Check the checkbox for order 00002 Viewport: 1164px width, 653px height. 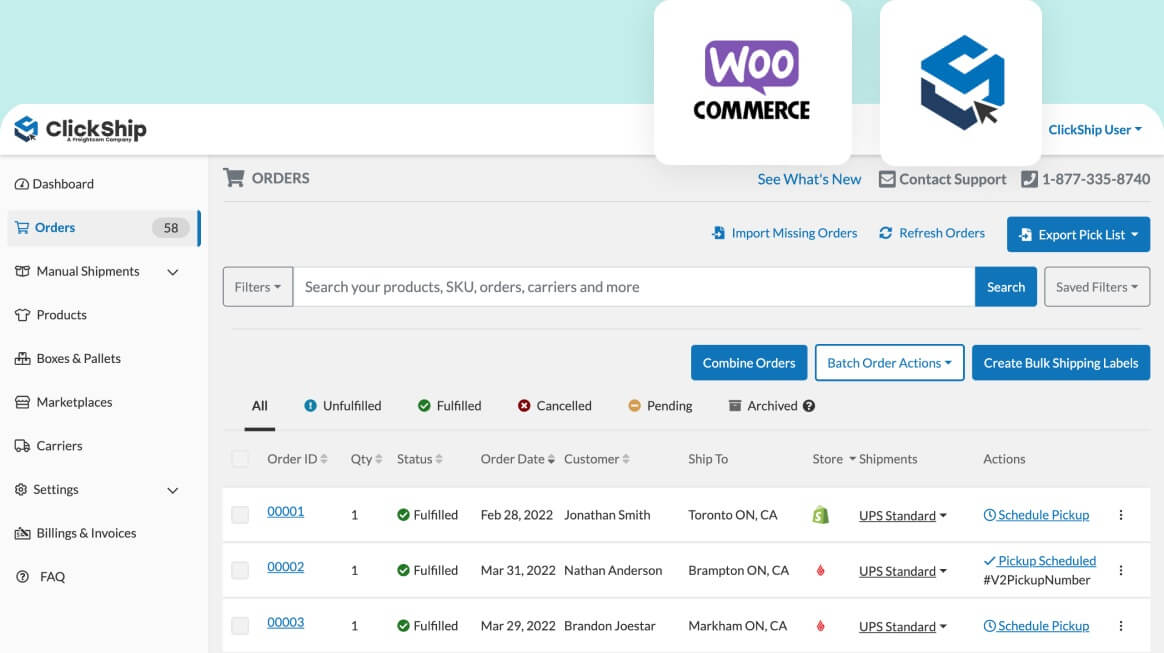click(240, 570)
